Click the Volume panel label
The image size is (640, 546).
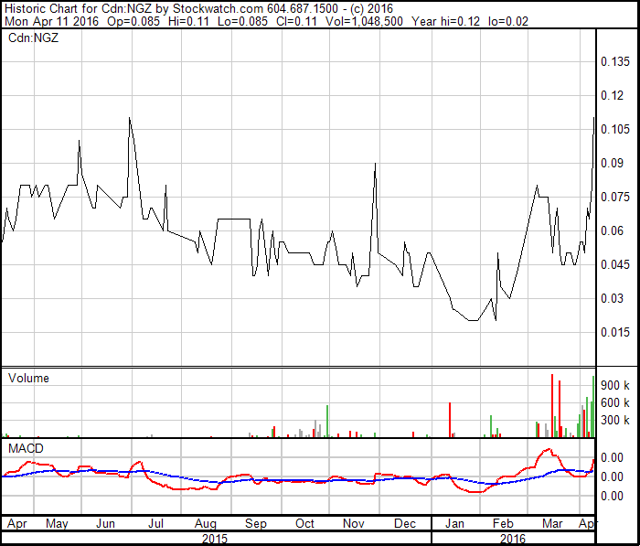click(x=29, y=378)
